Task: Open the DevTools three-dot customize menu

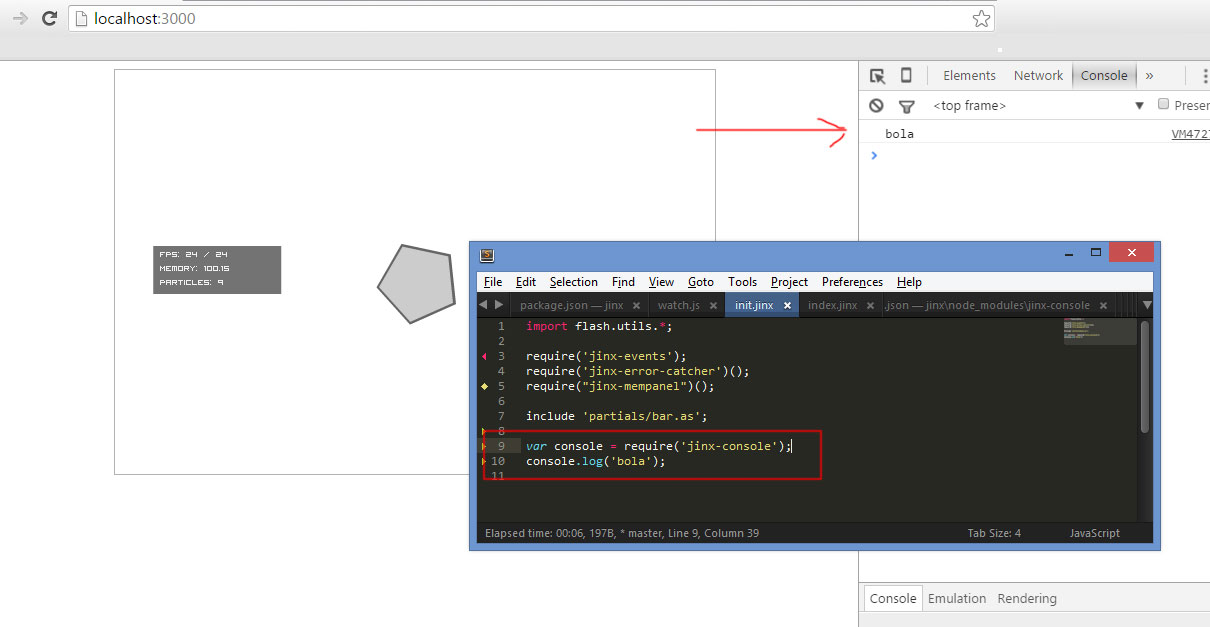Action: [x=1205, y=75]
